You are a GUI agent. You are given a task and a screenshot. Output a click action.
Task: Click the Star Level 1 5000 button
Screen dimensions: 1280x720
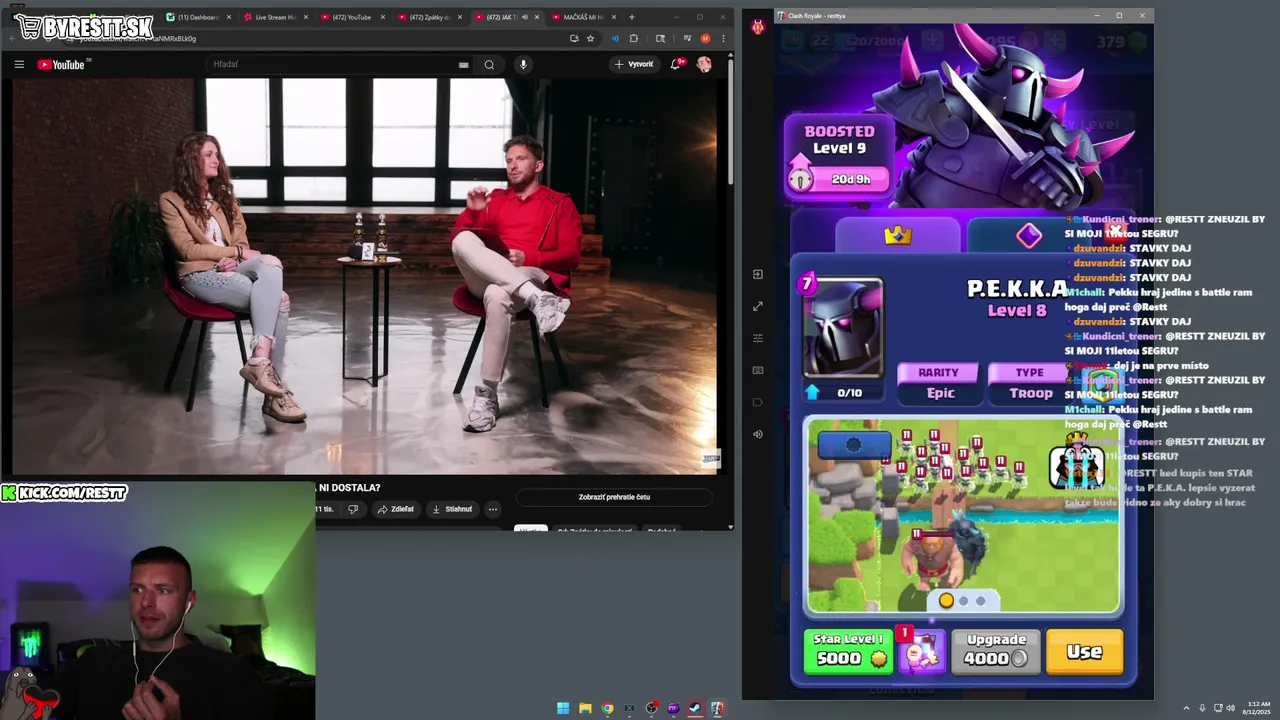pyautogui.click(x=848, y=650)
